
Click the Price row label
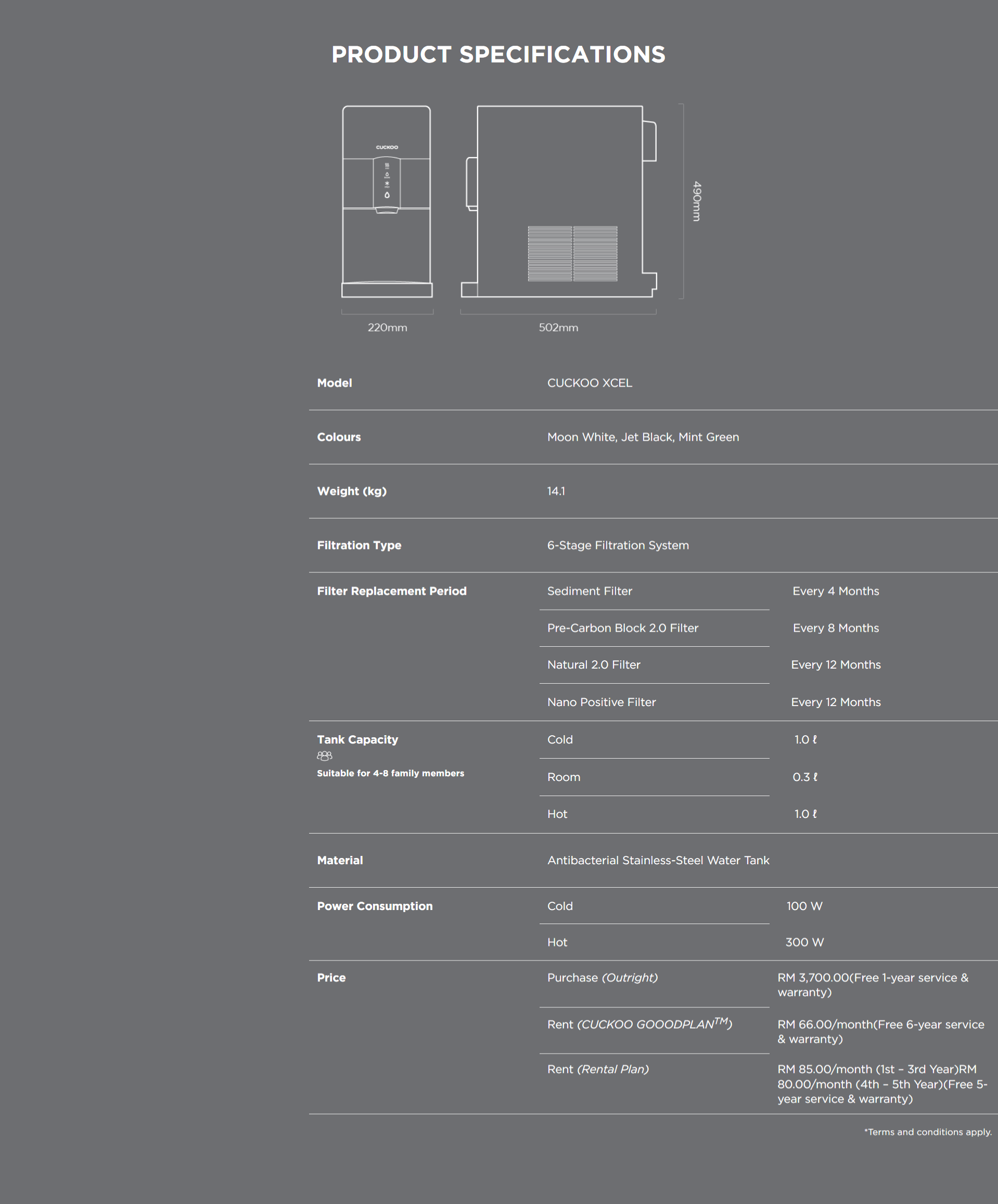[331, 978]
